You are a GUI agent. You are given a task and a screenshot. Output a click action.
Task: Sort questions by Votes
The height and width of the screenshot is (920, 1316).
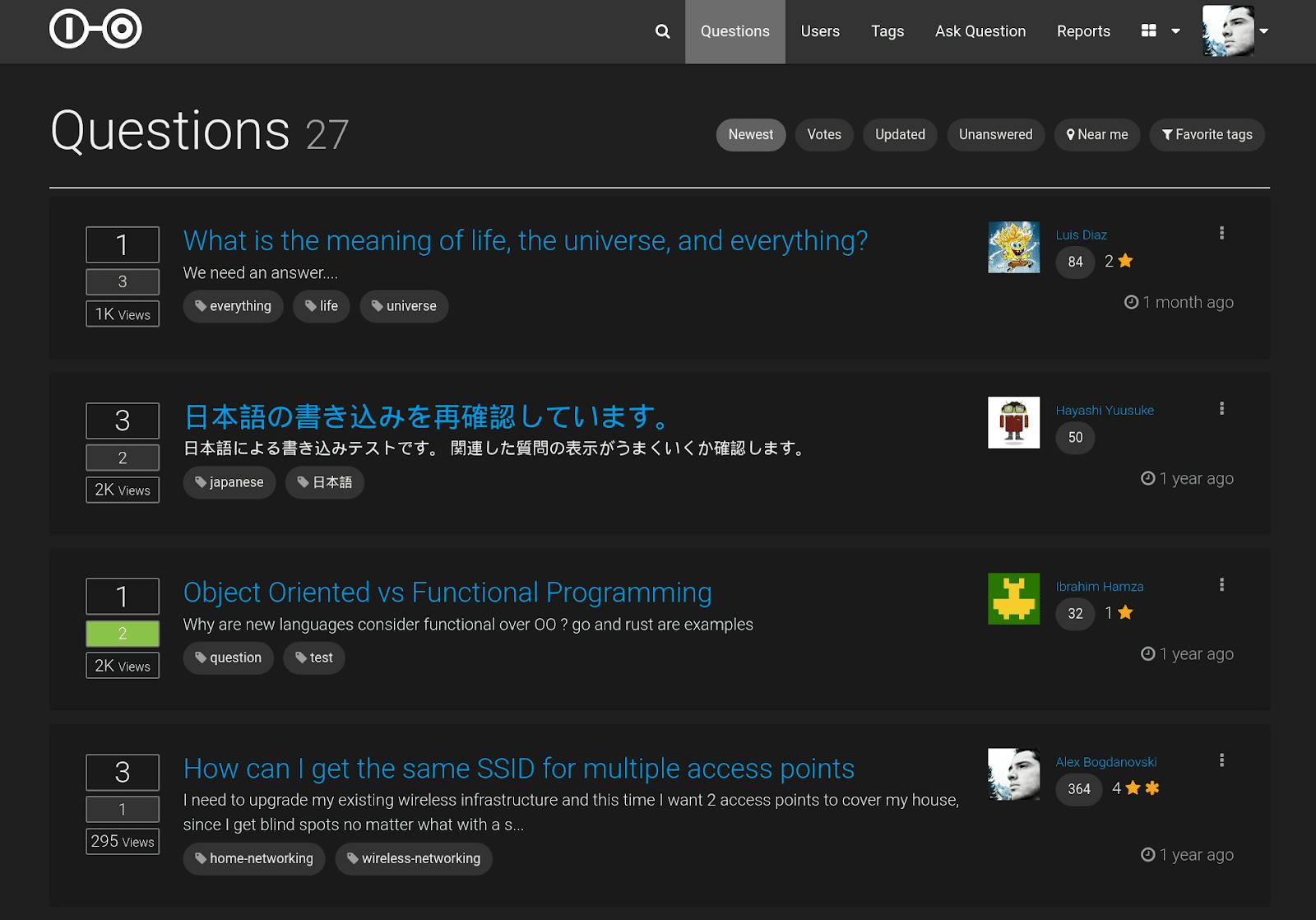pyautogui.click(x=824, y=135)
